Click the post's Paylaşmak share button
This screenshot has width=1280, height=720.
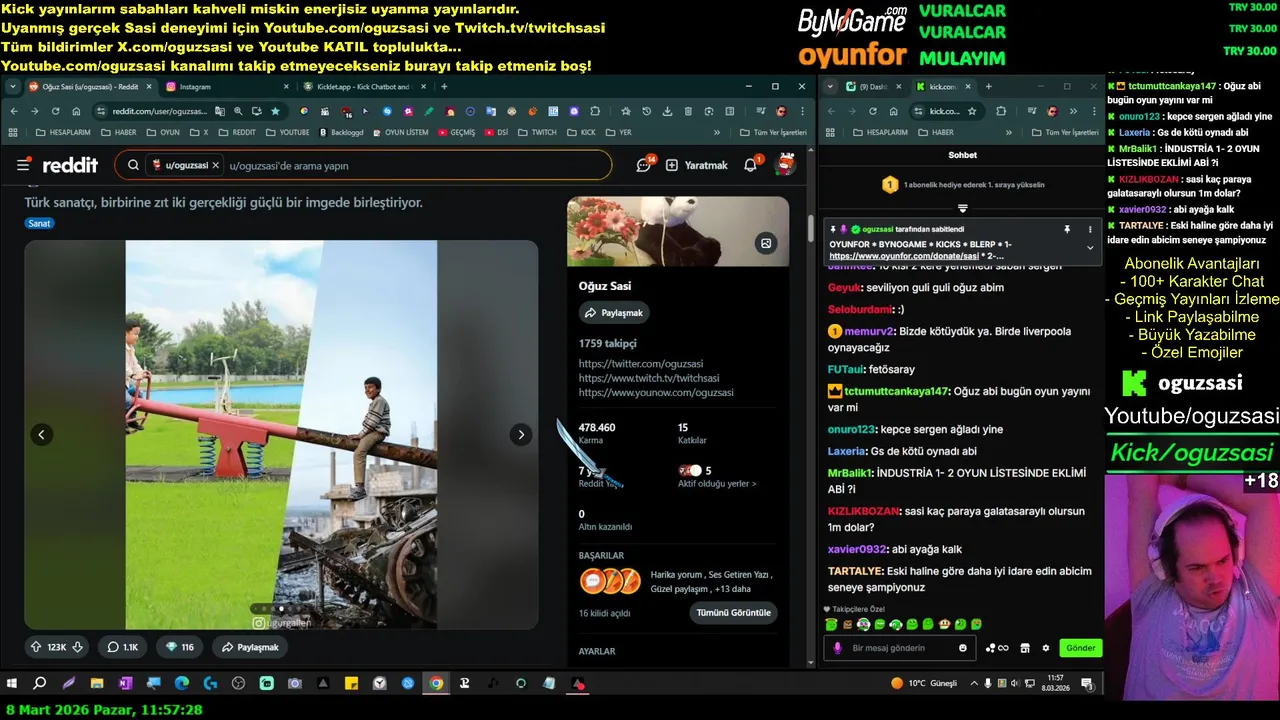point(250,647)
